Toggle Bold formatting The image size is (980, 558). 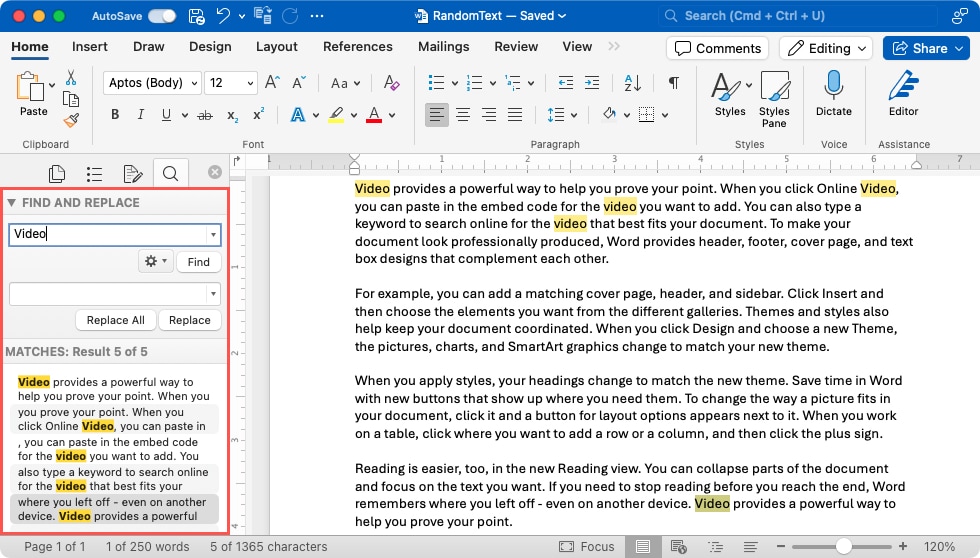[115, 114]
